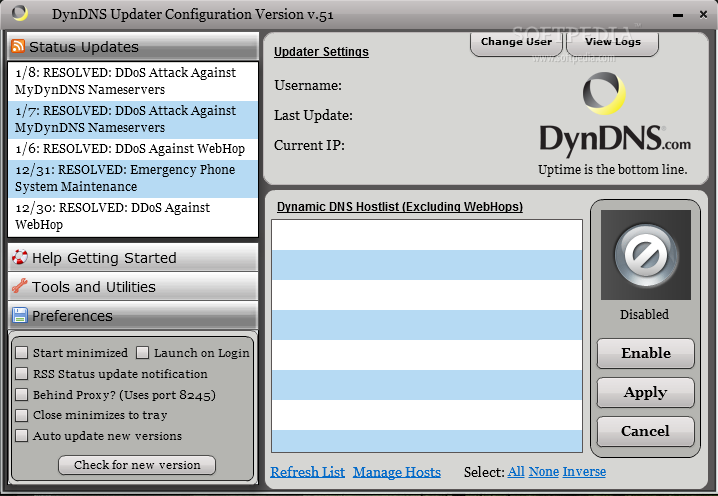Viewport: 718px width, 496px height.
Task: Enable Close minimizes to tray
Action: click(x=22, y=415)
